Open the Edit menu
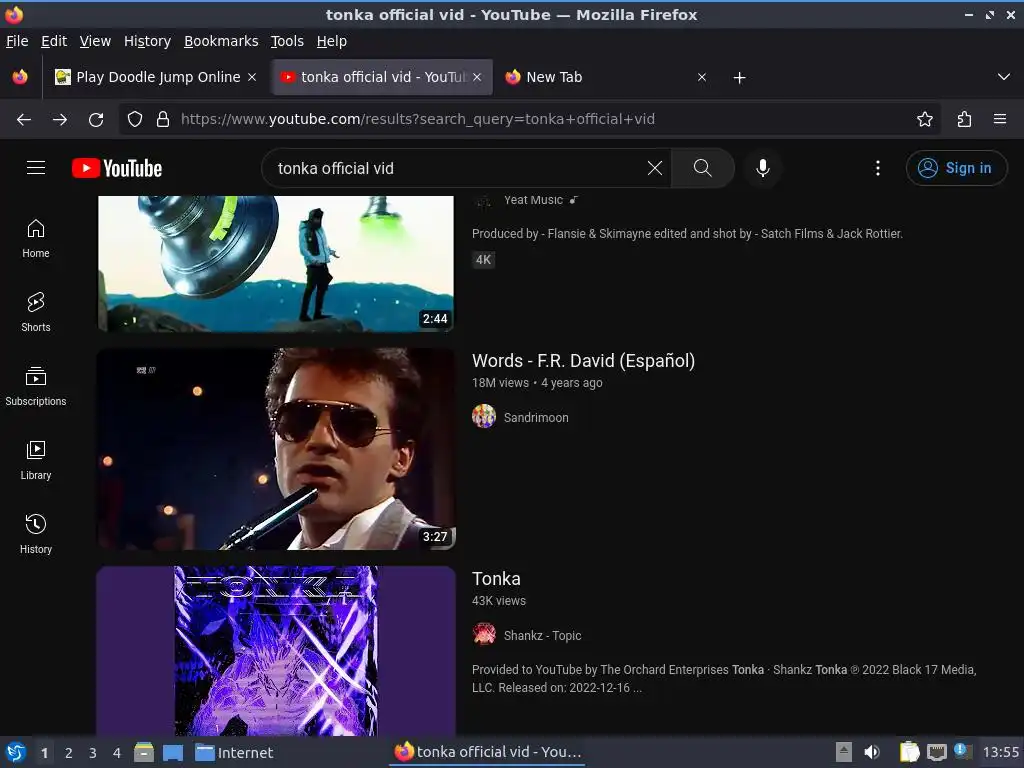Image resolution: width=1024 pixels, height=768 pixels. (54, 41)
